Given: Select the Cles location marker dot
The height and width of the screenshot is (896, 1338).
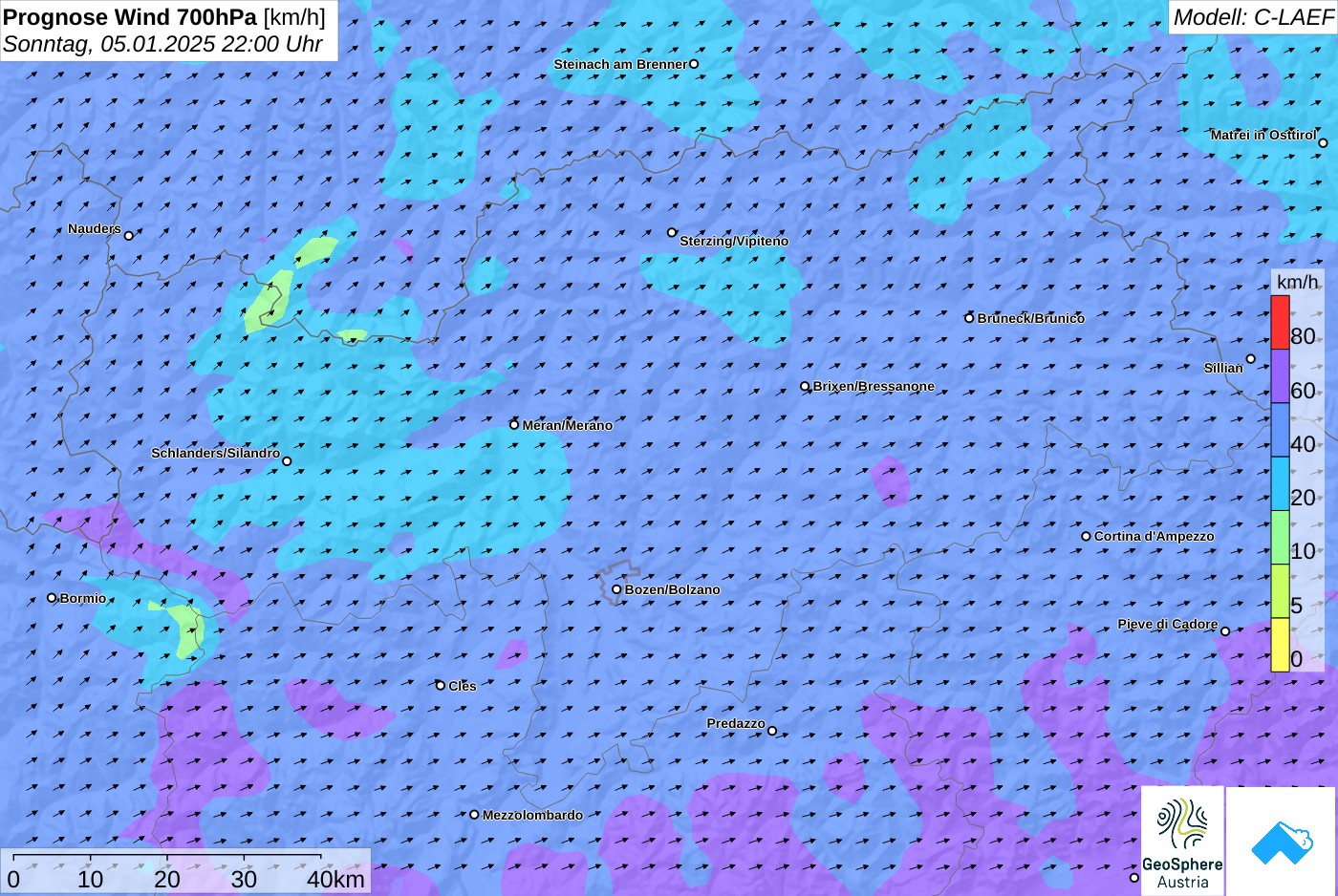Looking at the screenshot, I should (x=441, y=685).
